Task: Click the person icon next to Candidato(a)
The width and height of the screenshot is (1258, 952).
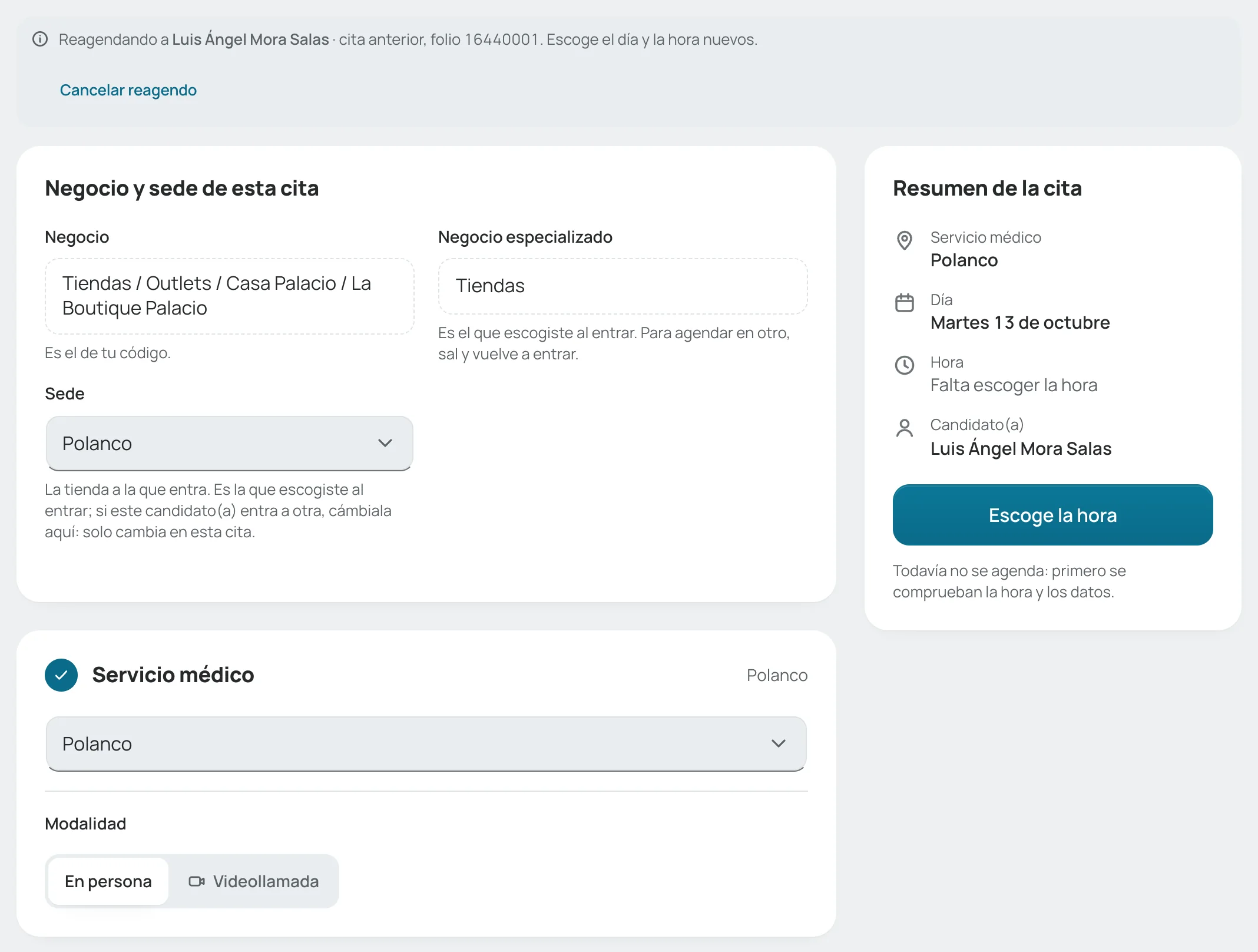Action: 905,428
